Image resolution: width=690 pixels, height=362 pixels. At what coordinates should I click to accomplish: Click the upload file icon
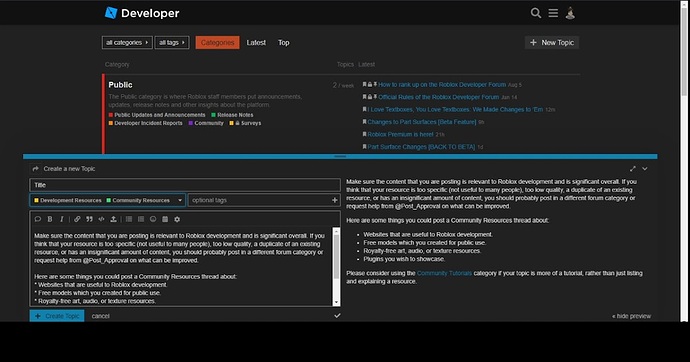point(113,219)
